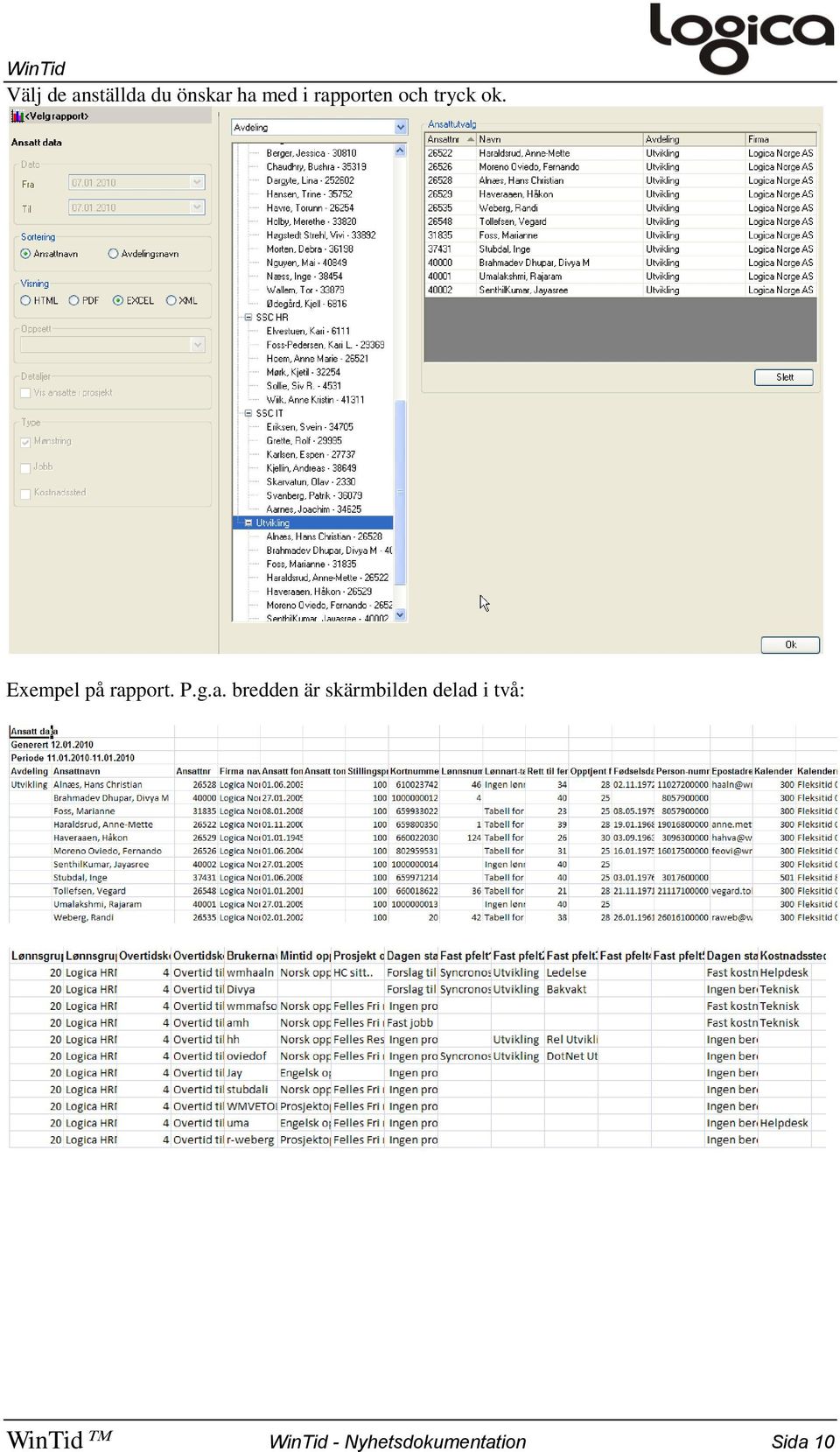Select Moreno Oviedo, Fernando row in Ansattutvalg
Image resolution: width=840 pixels, height=1452 pixels.
tap(620, 166)
